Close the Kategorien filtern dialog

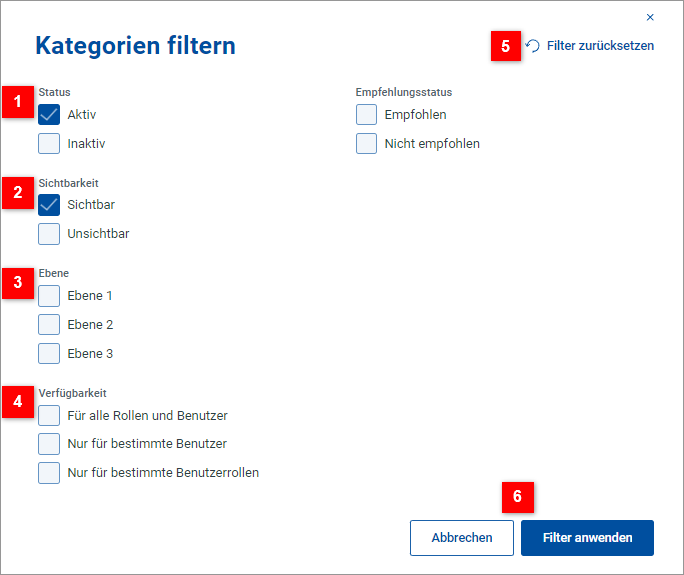650,17
